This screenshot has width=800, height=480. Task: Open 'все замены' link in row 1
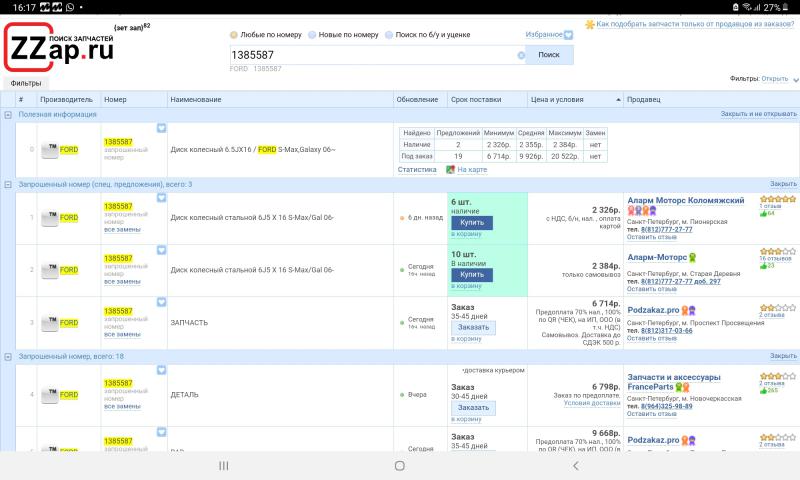coord(122,230)
